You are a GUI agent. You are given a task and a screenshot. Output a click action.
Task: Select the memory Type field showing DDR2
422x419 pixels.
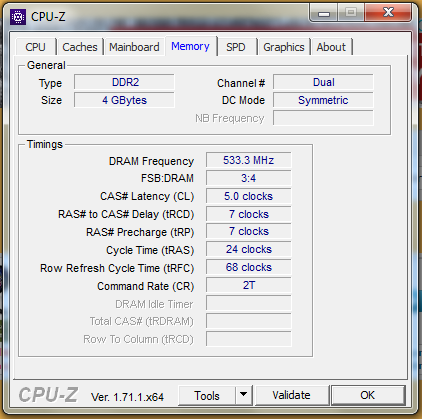click(x=124, y=82)
